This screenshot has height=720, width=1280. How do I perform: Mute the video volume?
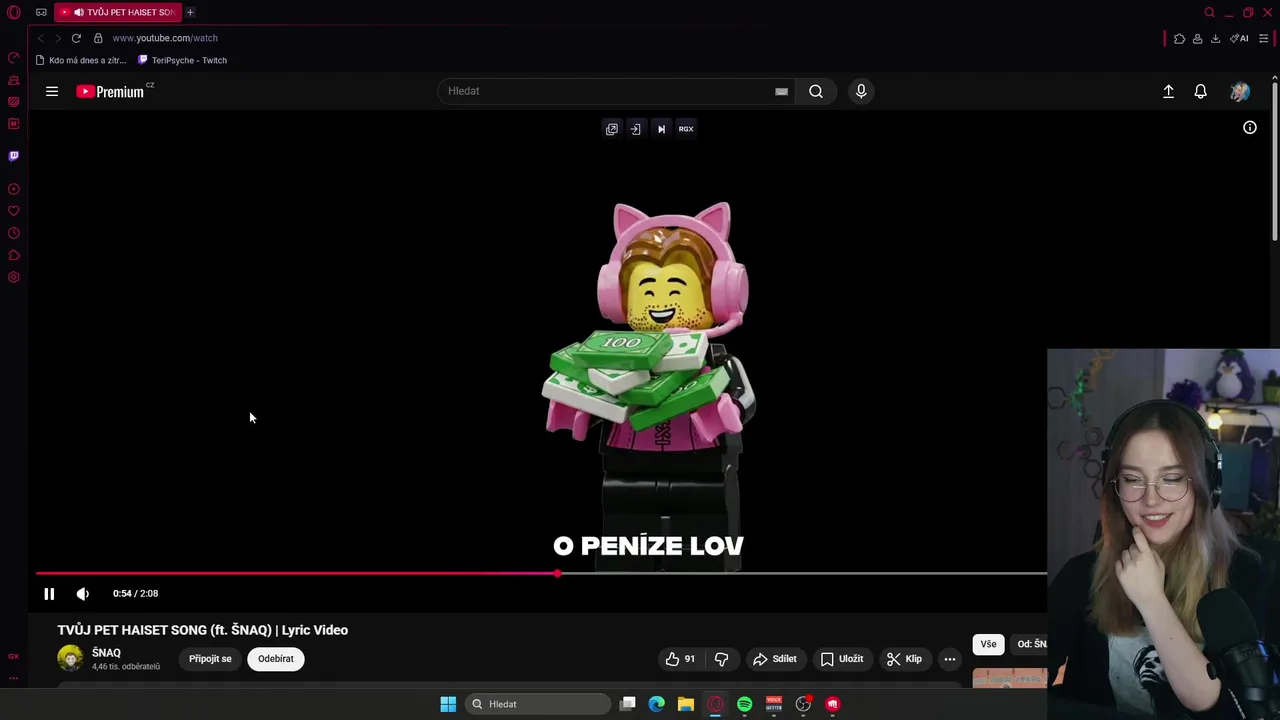point(83,593)
